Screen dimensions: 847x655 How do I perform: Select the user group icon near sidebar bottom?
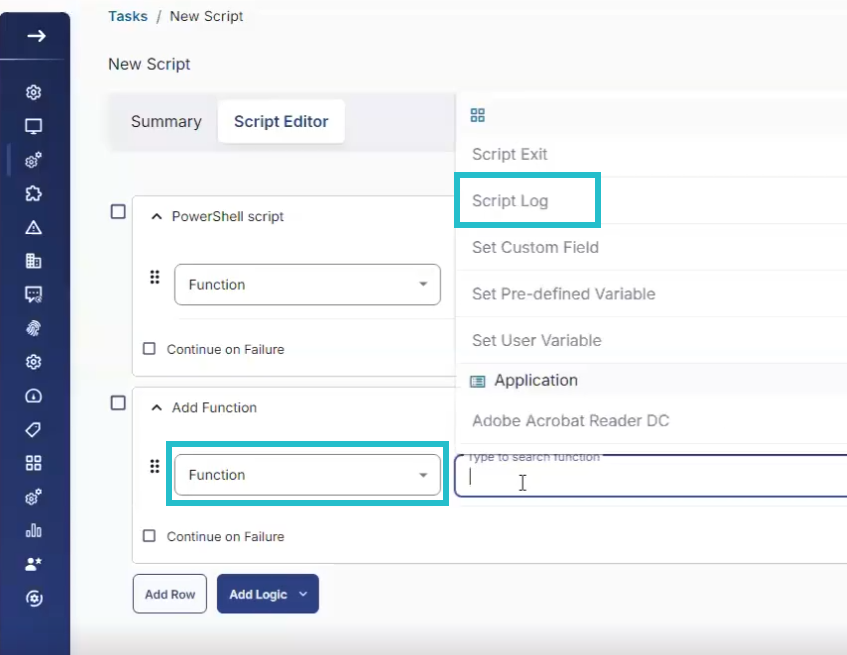34,562
